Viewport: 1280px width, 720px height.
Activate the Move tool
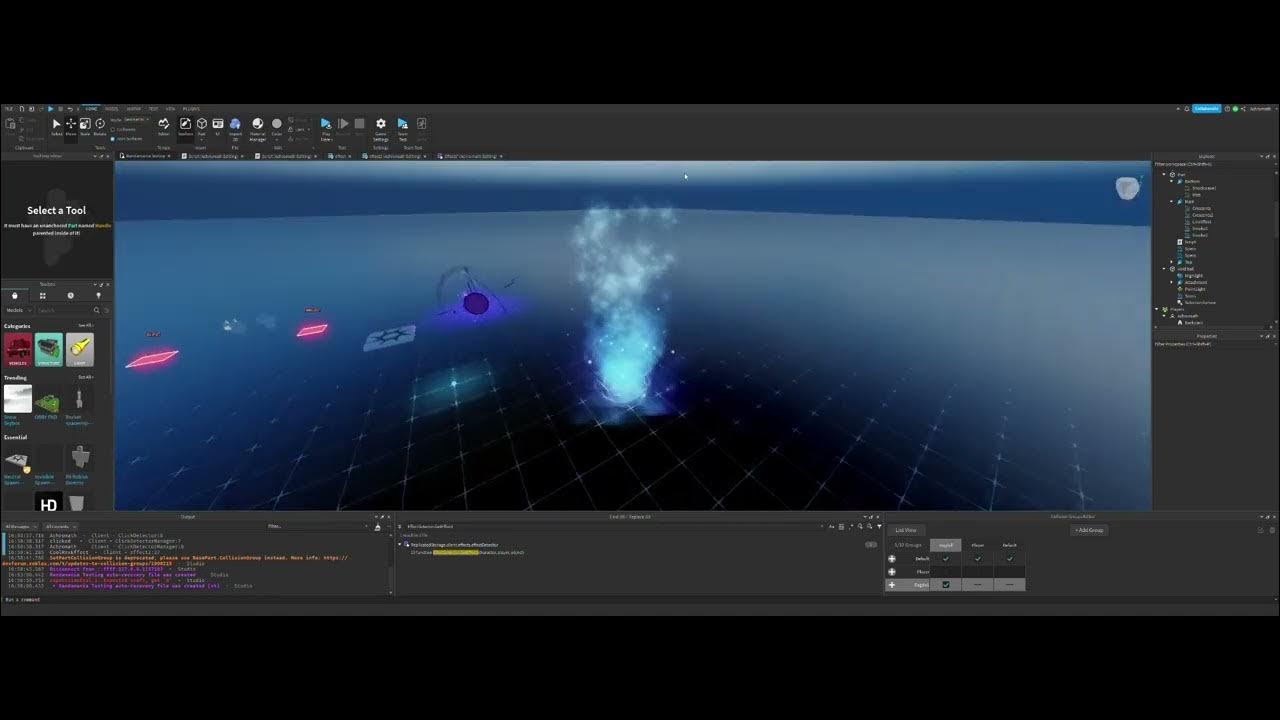click(x=71, y=126)
